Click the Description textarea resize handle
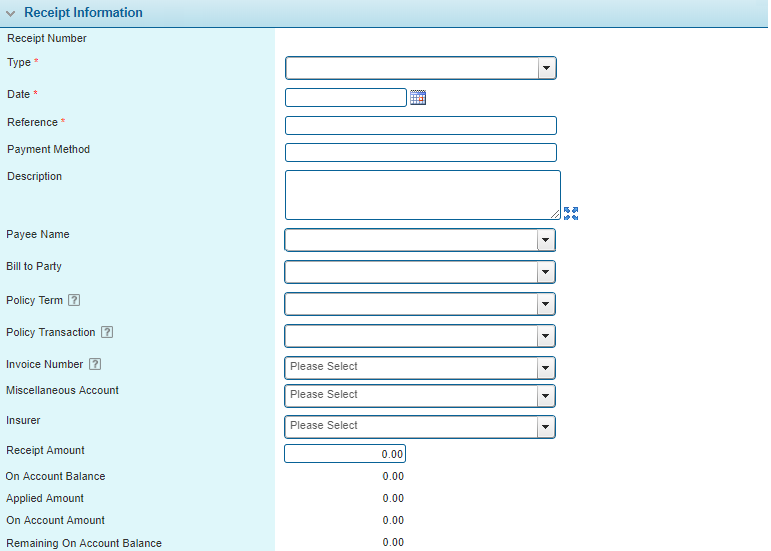The width and height of the screenshot is (771, 551). point(555,214)
